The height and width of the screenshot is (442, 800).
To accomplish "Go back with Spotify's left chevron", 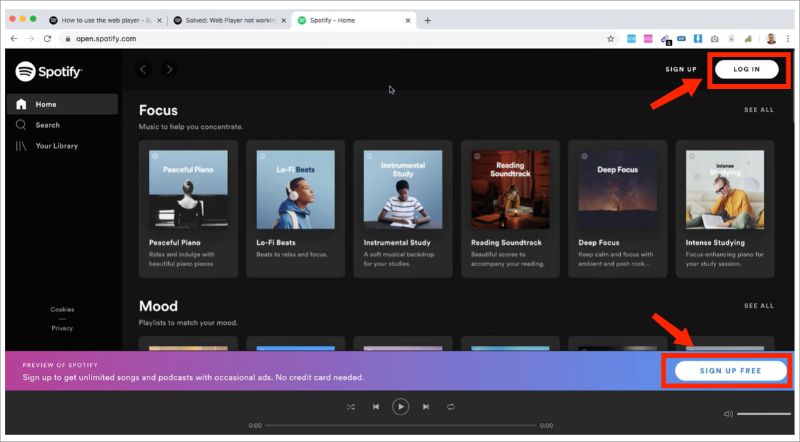I will (143, 69).
